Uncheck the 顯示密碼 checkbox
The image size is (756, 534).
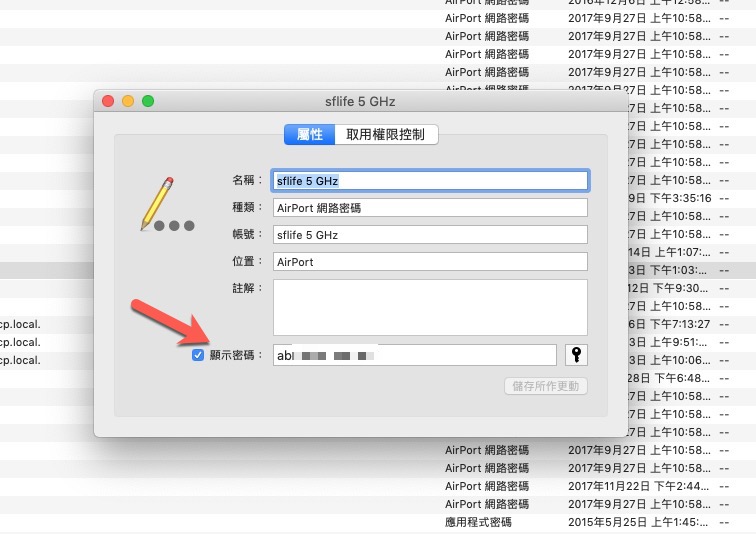pyautogui.click(x=198, y=355)
